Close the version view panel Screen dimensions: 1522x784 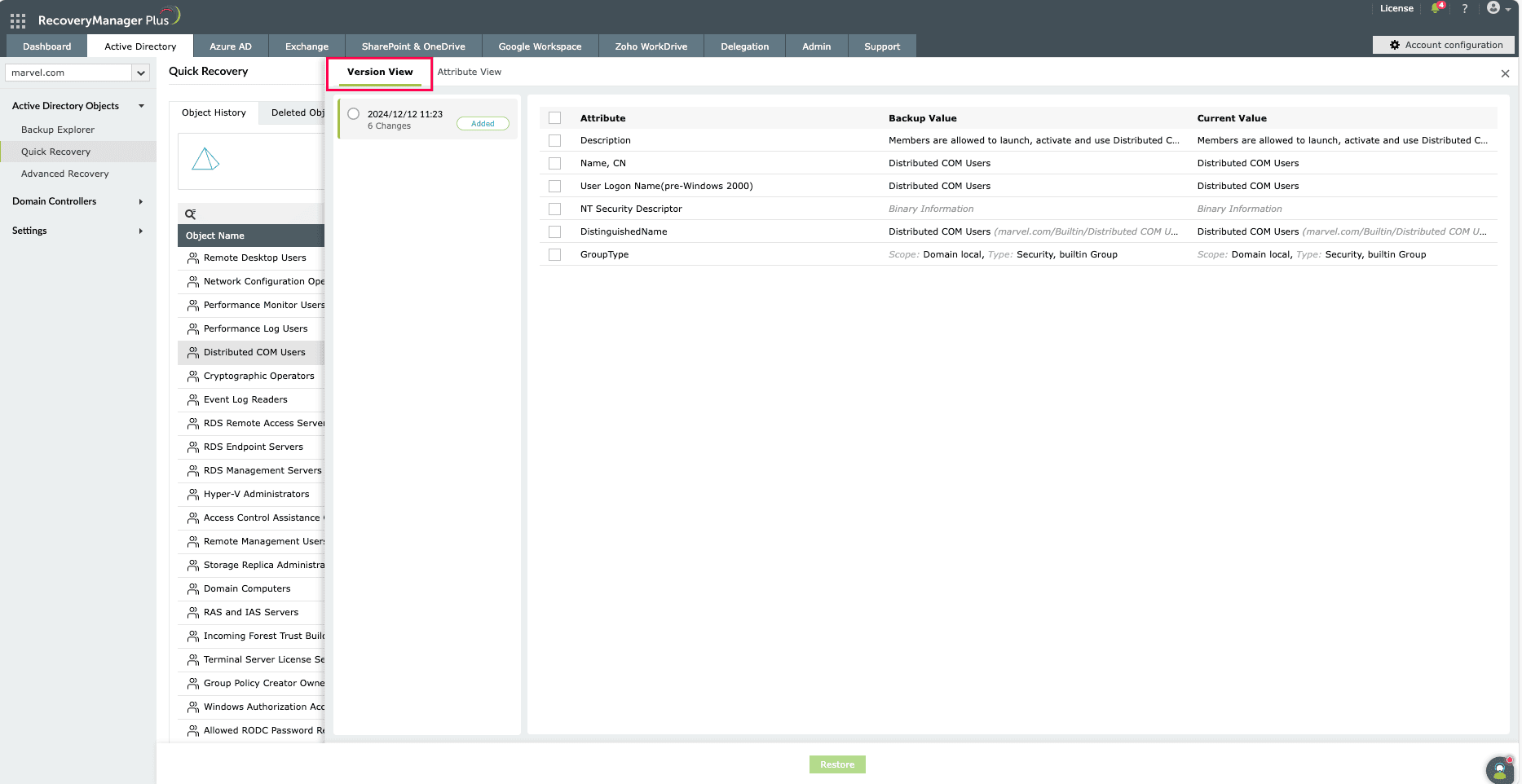pyautogui.click(x=1505, y=73)
